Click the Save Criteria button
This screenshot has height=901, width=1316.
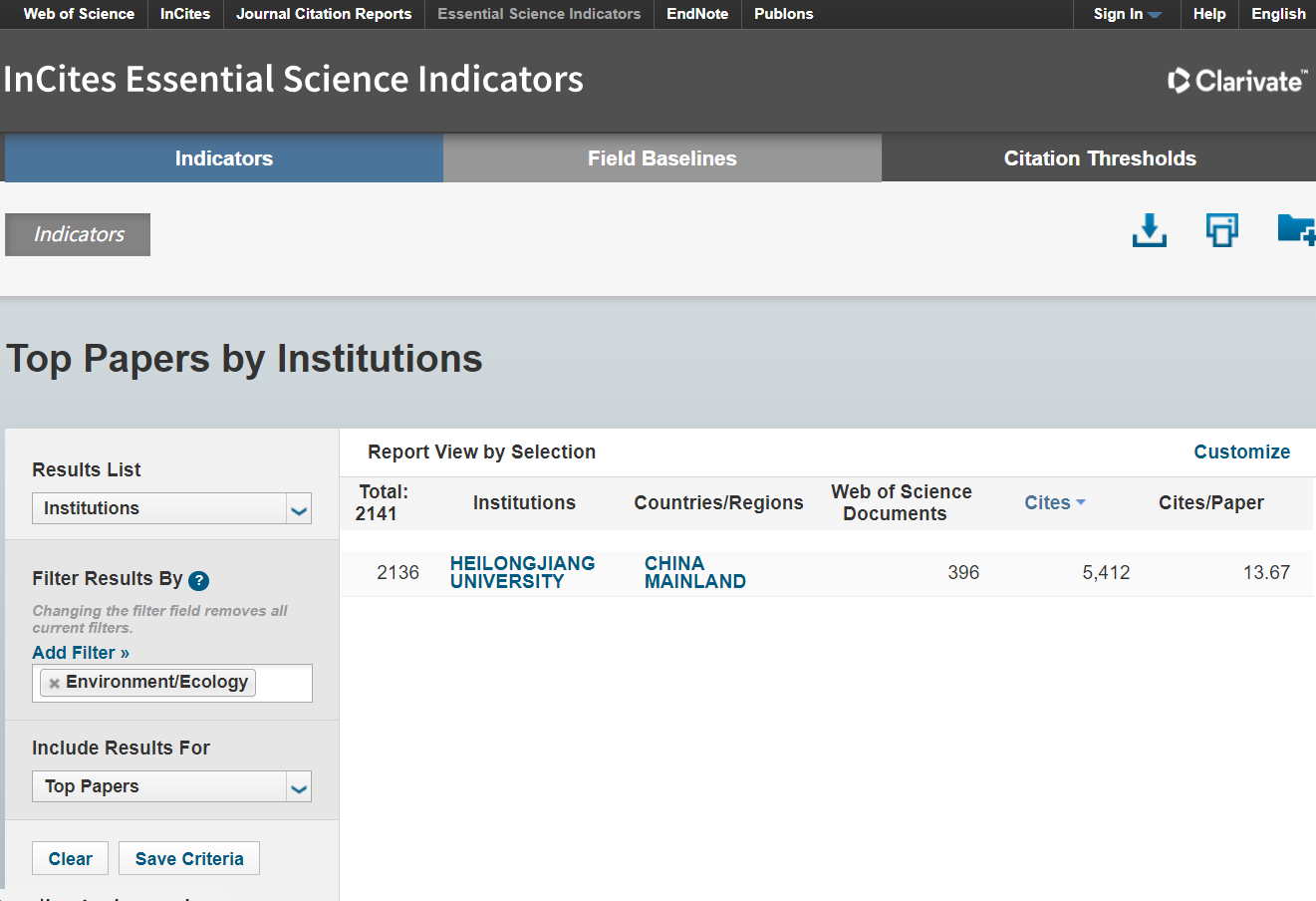coord(189,858)
